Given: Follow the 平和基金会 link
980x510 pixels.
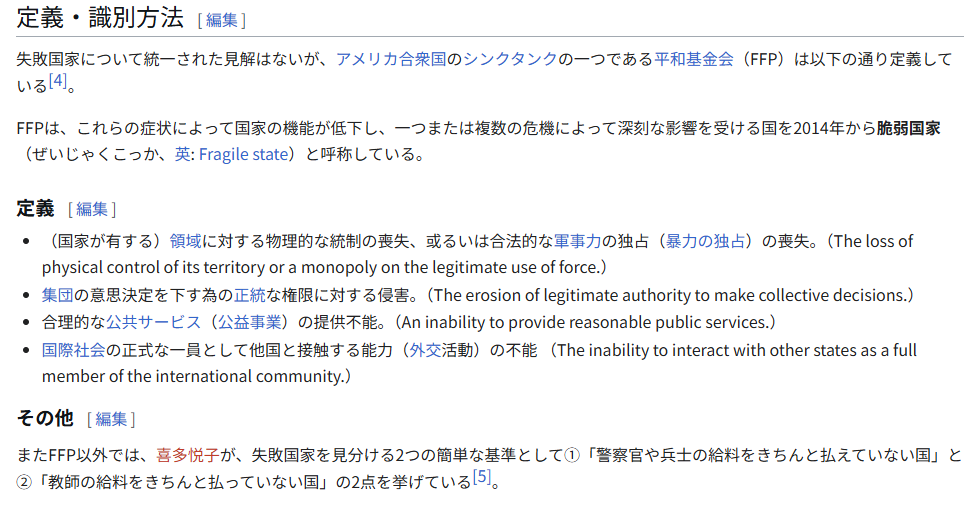Looking at the screenshot, I should pos(694,59).
